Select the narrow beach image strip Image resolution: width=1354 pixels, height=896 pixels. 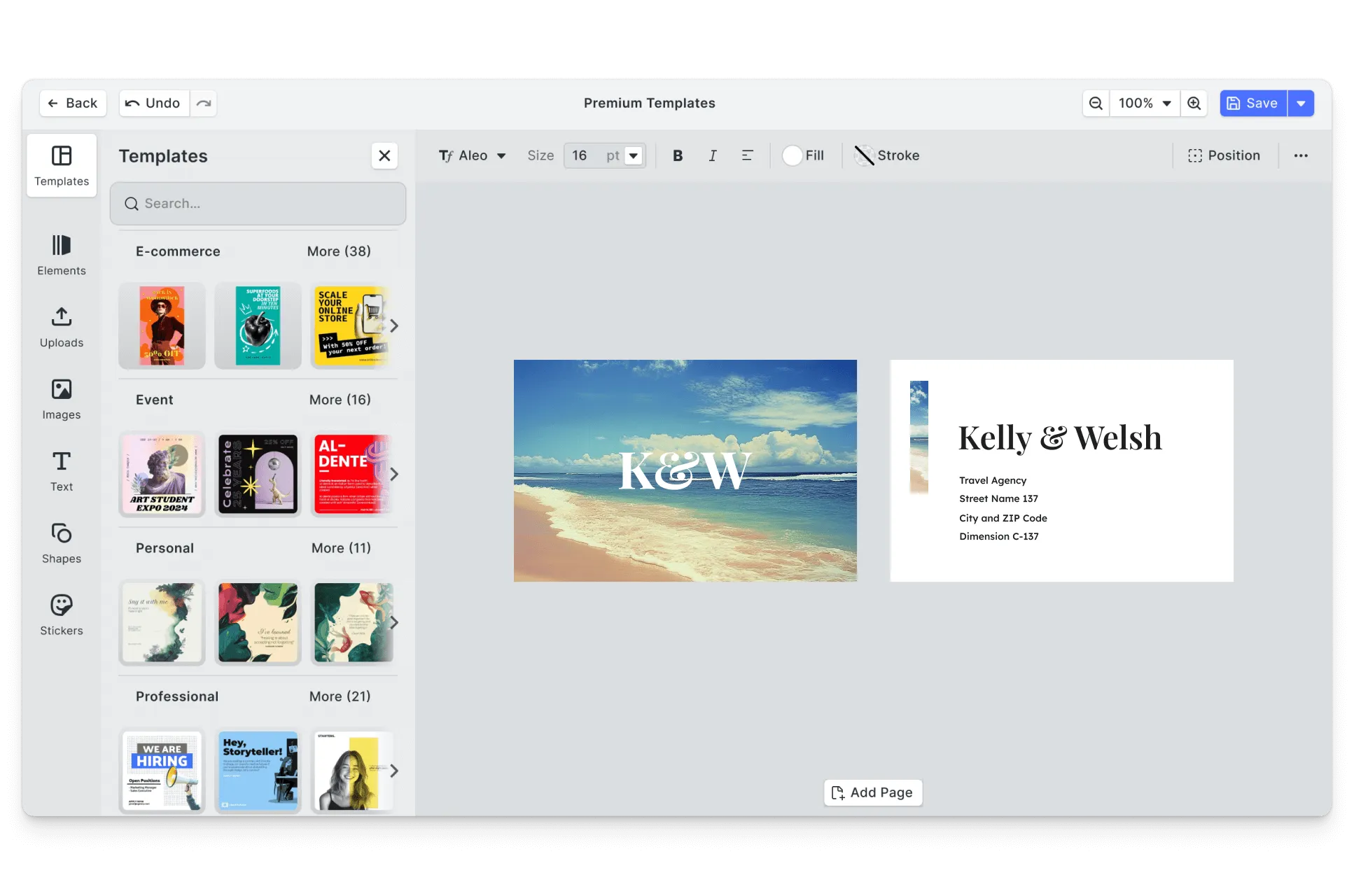click(919, 437)
